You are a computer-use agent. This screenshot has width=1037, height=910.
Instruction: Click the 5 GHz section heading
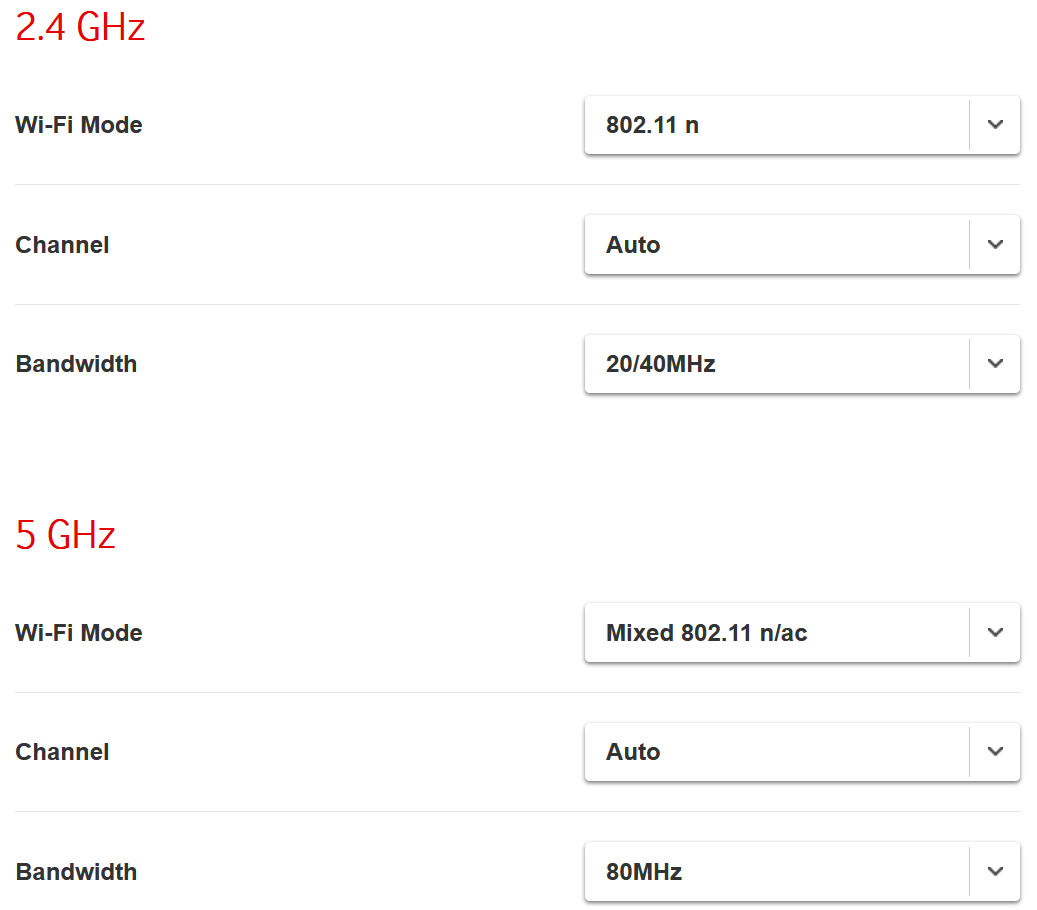(x=66, y=535)
